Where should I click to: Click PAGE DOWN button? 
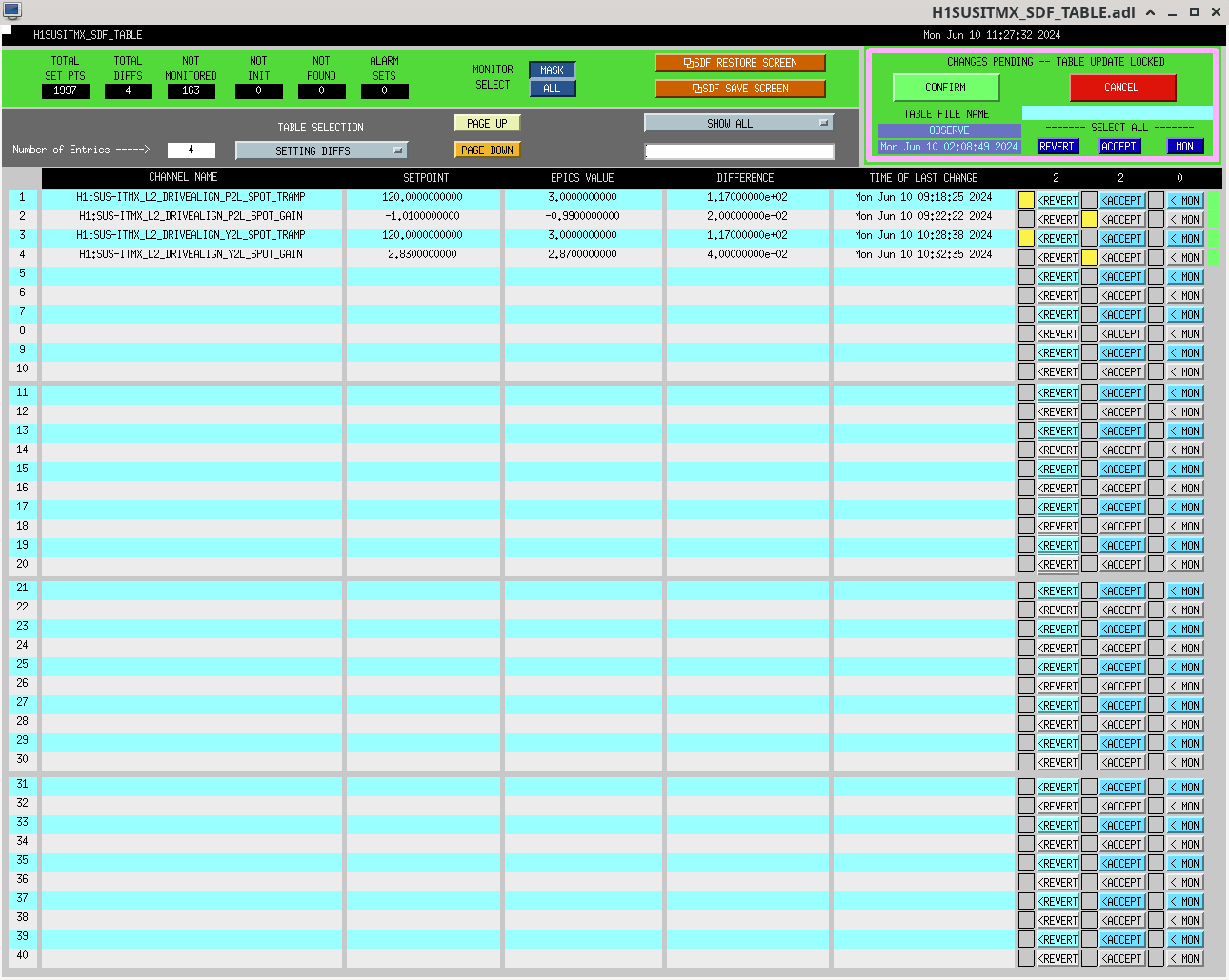pos(487,150)
